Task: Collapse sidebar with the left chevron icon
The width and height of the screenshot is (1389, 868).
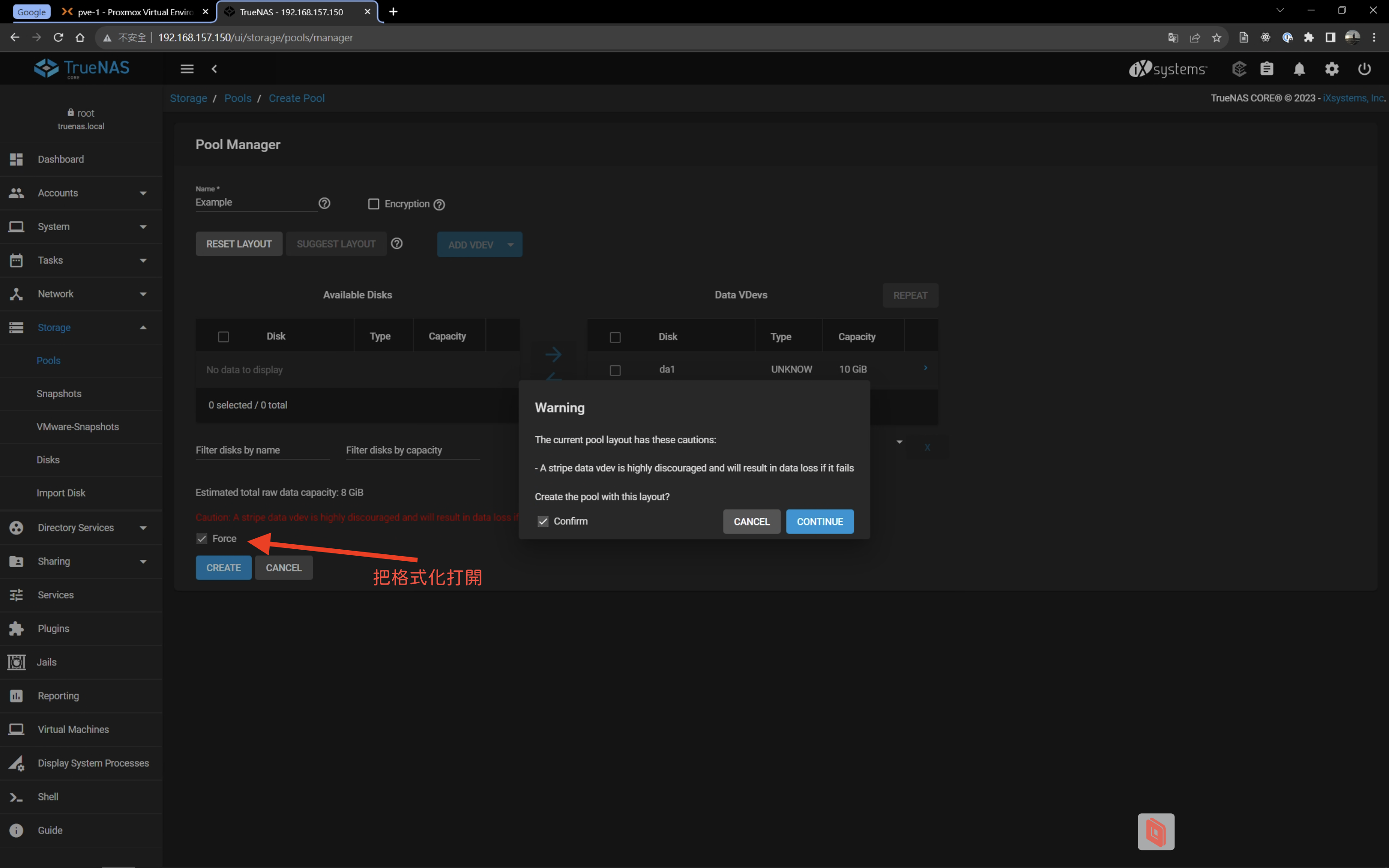Action: (214, 69)
